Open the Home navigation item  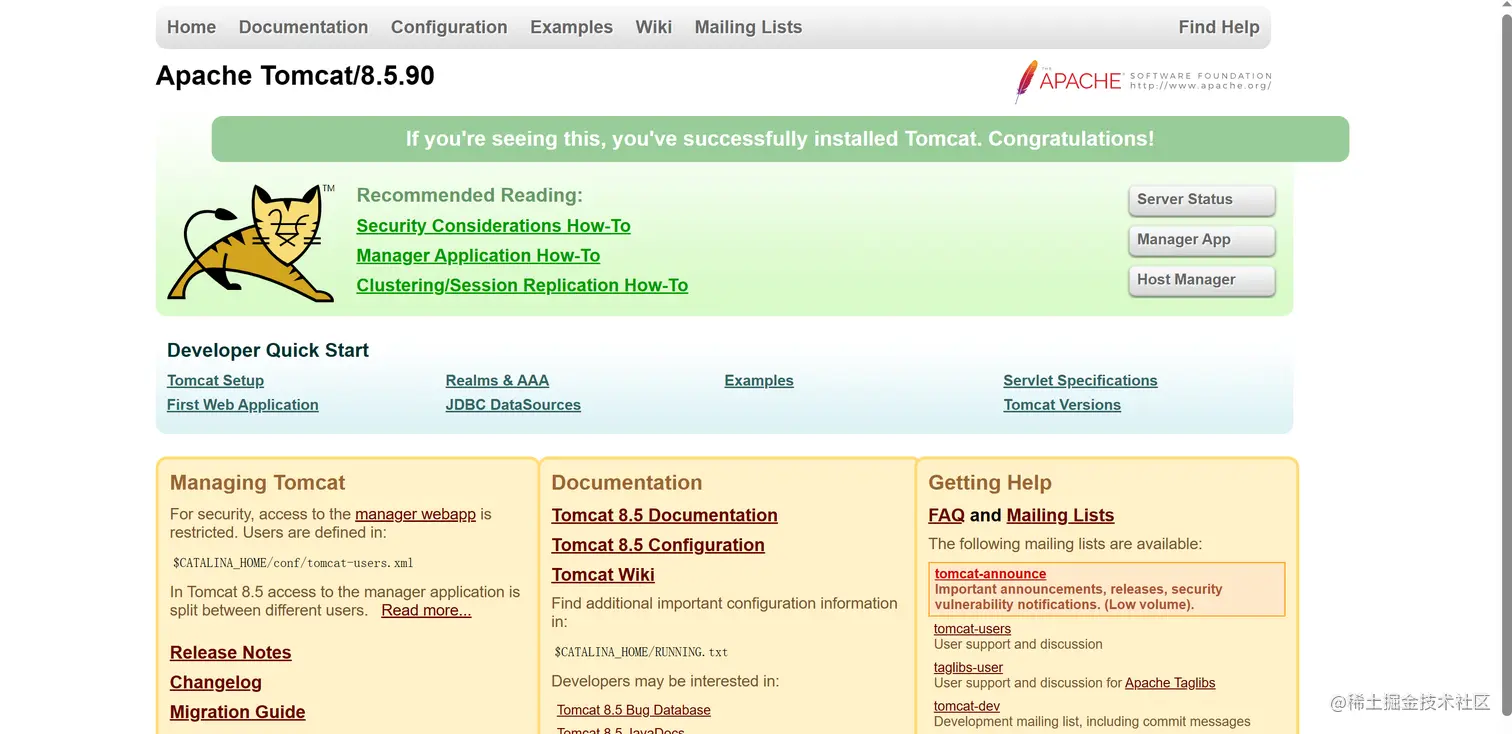pyautogui.click(x=191, y=27)
